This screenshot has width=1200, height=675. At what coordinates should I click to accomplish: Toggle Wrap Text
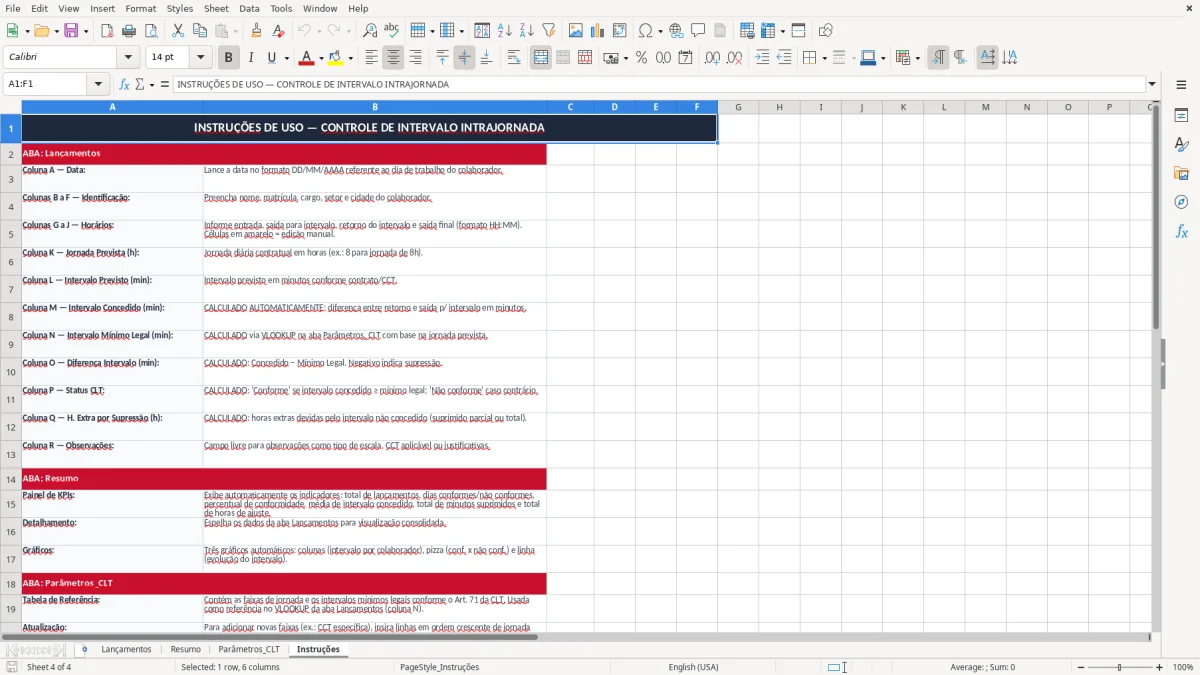513,58
